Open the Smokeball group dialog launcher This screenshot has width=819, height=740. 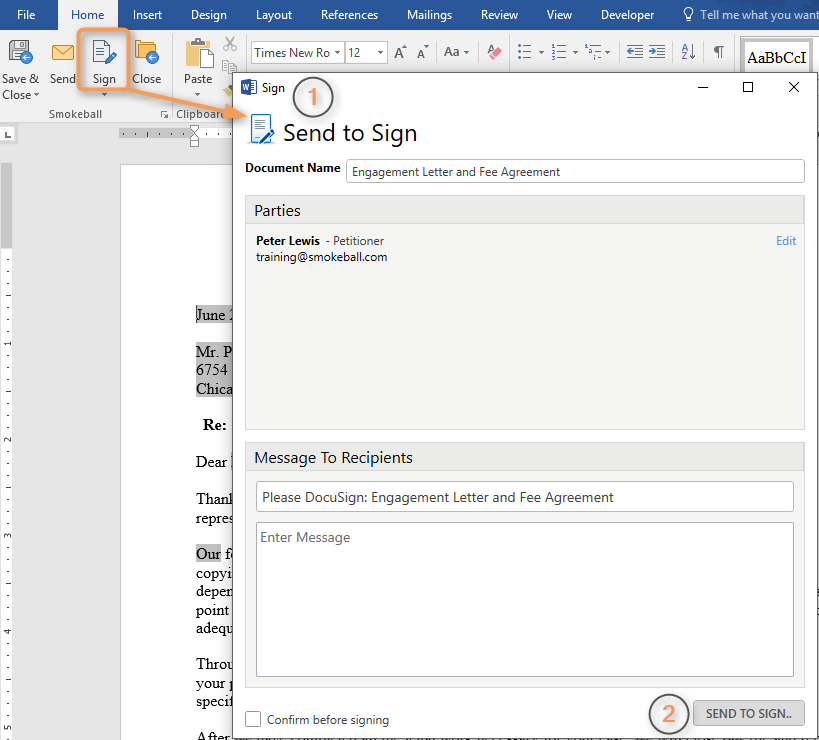tap(165, 114)
